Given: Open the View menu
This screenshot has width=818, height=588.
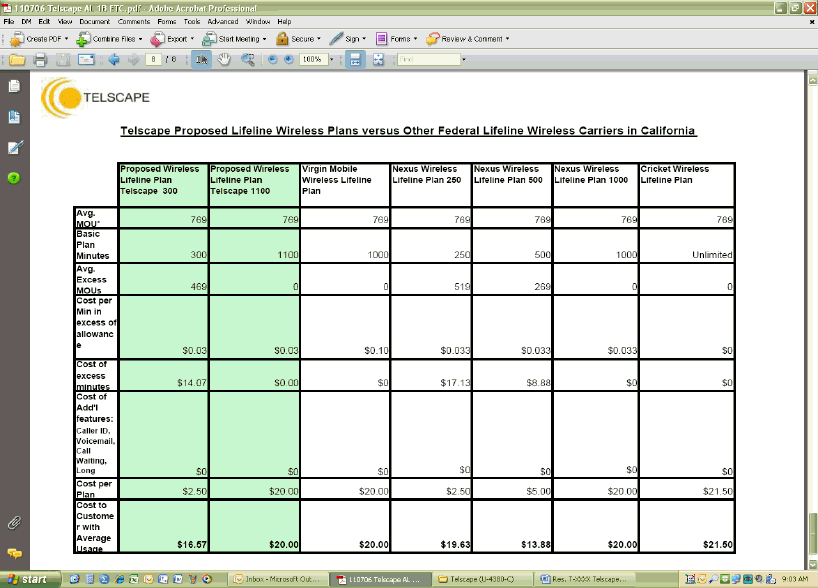Looking at the screenshot, I should pyautogui.click(x=65, y=22).
